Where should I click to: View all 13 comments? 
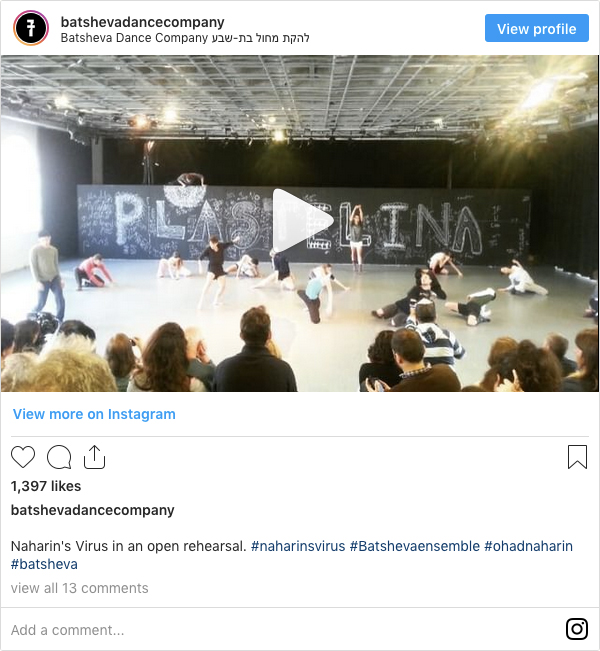coord(79,588)
